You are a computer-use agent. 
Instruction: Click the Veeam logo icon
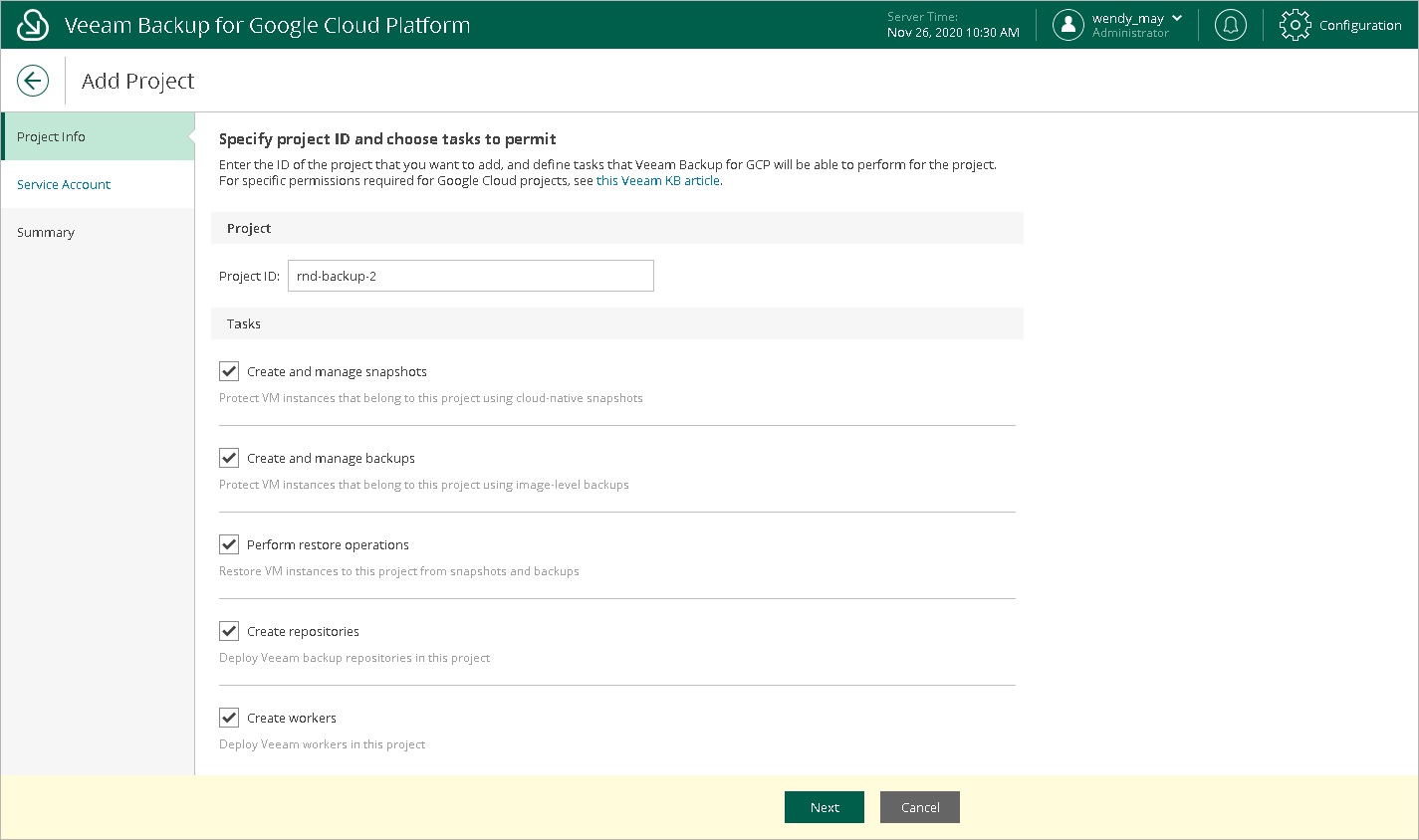pyautogui.click(x=33, y=25)
